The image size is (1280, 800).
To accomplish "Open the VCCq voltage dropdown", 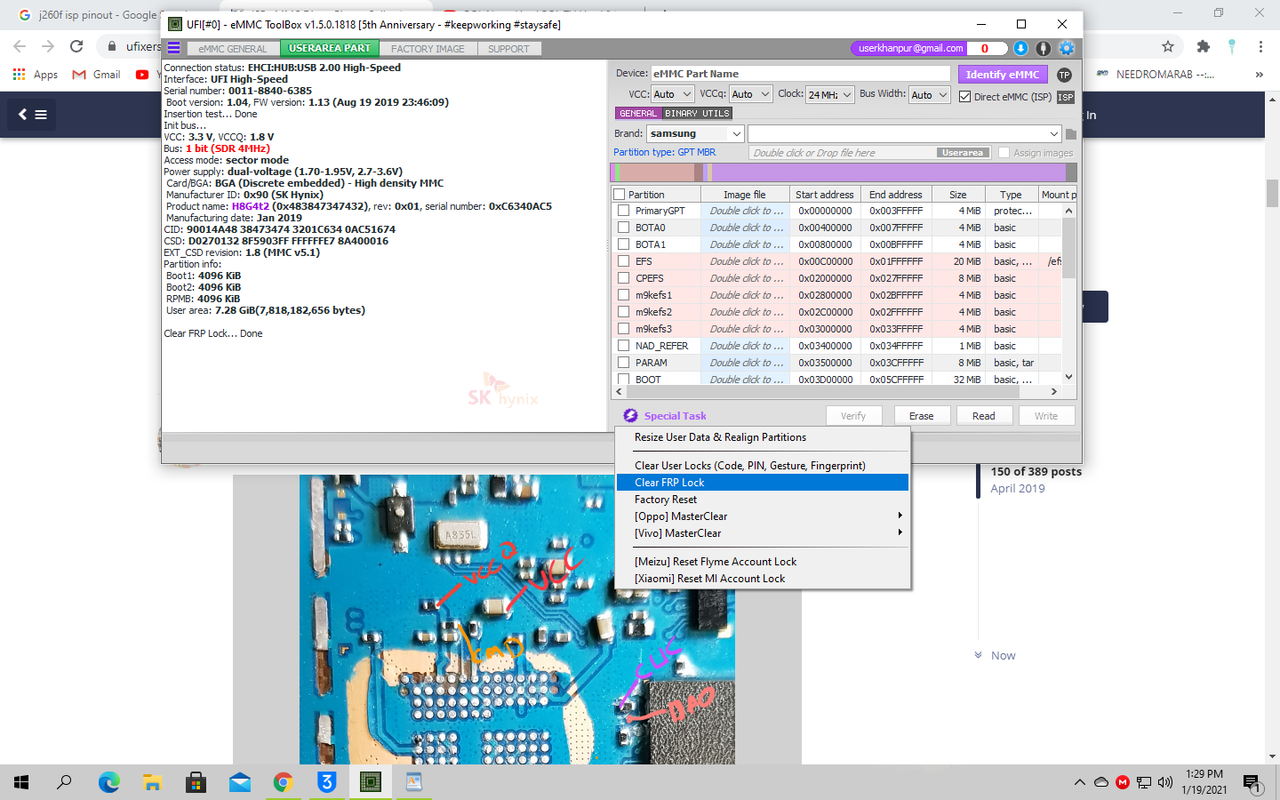I will [x=750, y=94].
